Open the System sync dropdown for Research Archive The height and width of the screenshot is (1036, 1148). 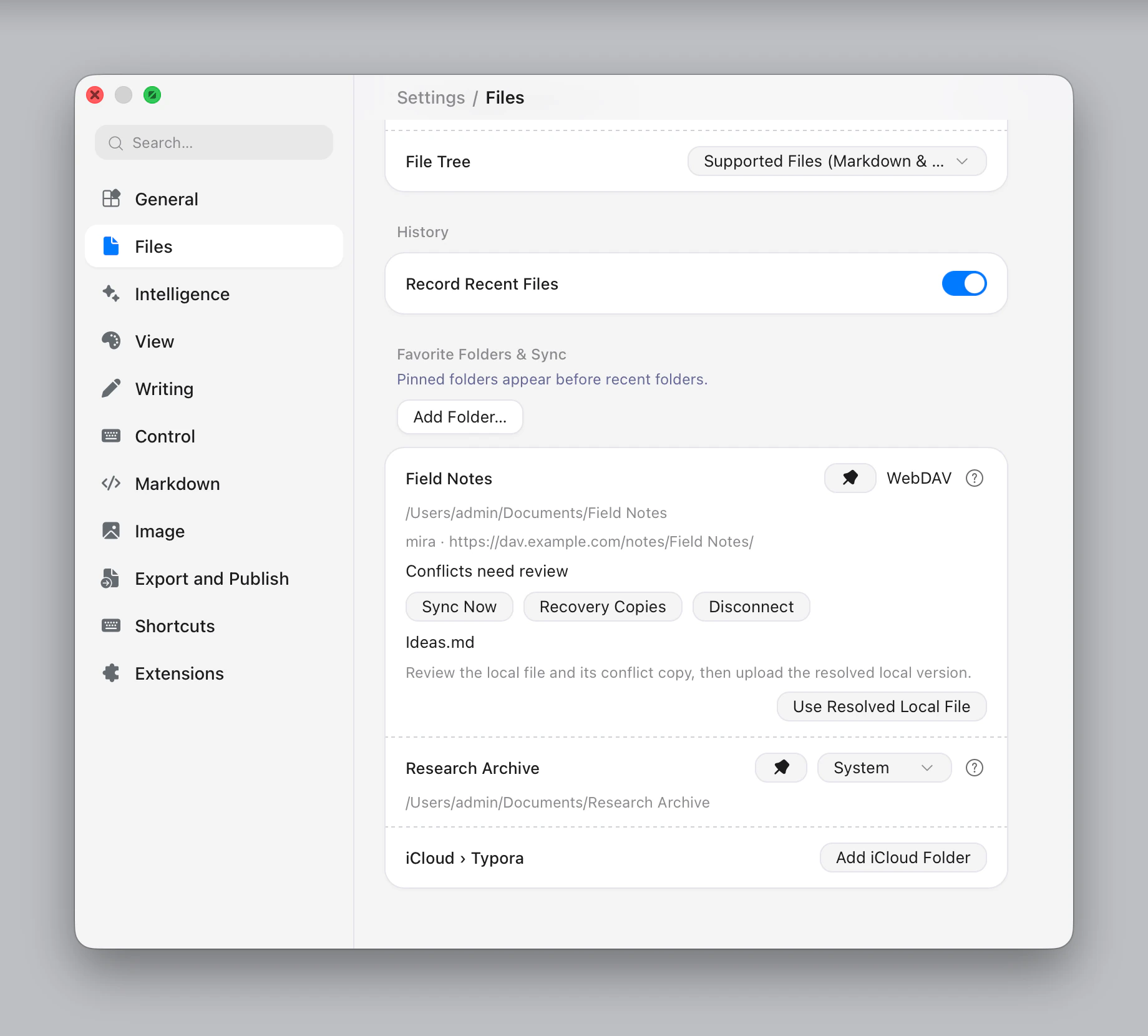point(884,768)
